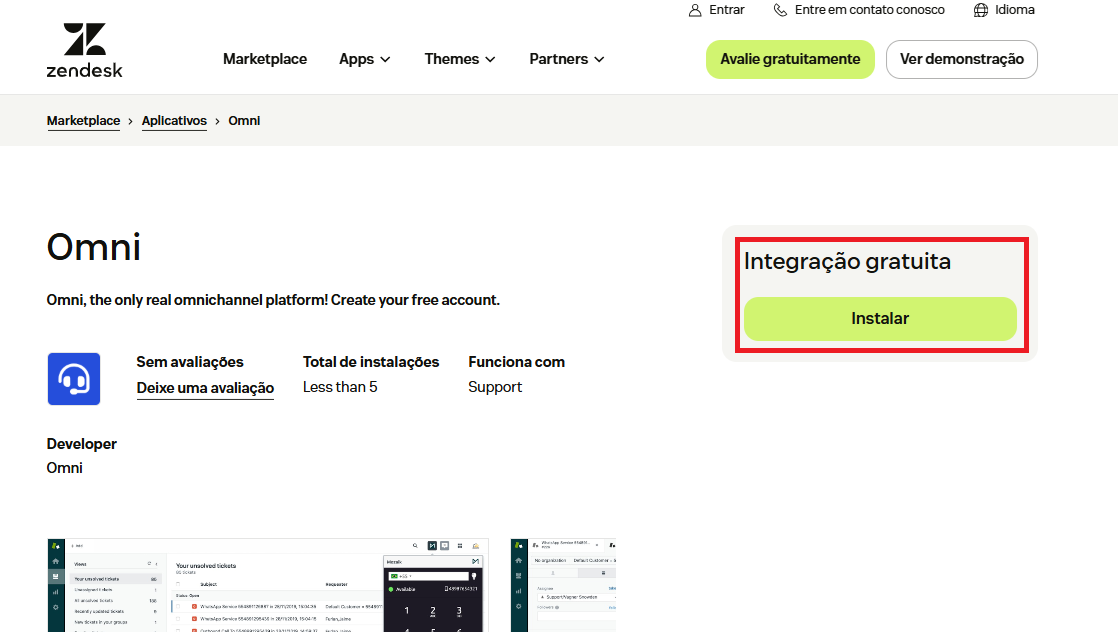The width and height of the screenshot is (1118, 632).
Task: Open Entre em contato conosco link
Action: 870,10
